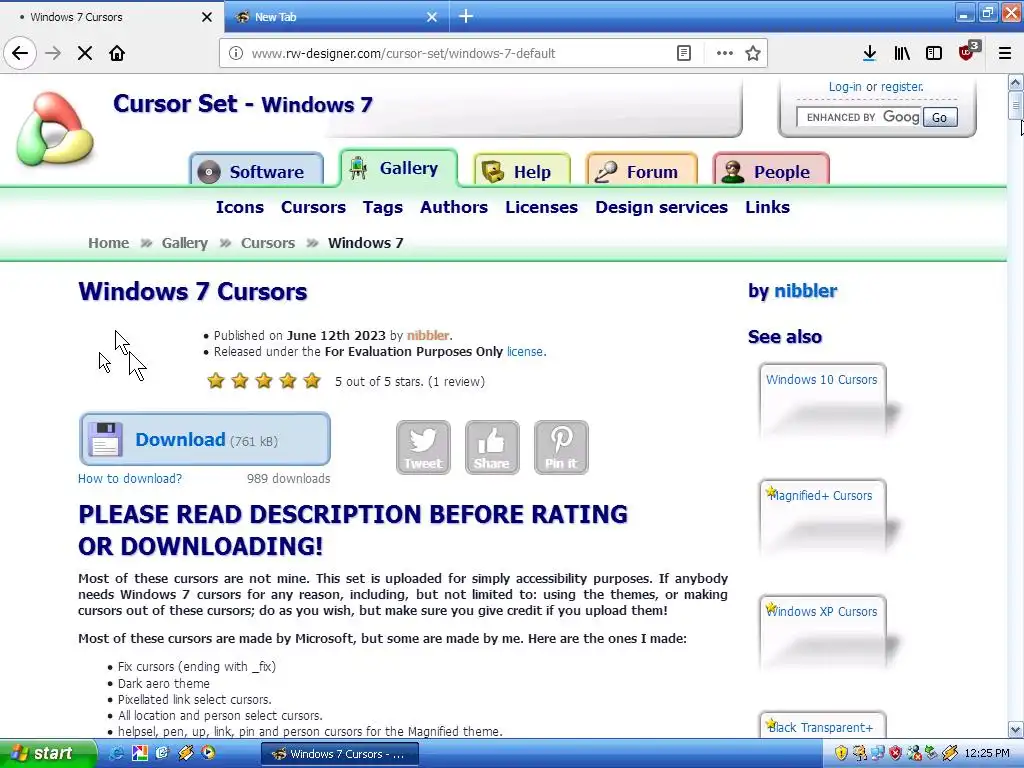Go back with the browser back arrow
This screenshot has height=768, width=1024.
coord(20,53)
